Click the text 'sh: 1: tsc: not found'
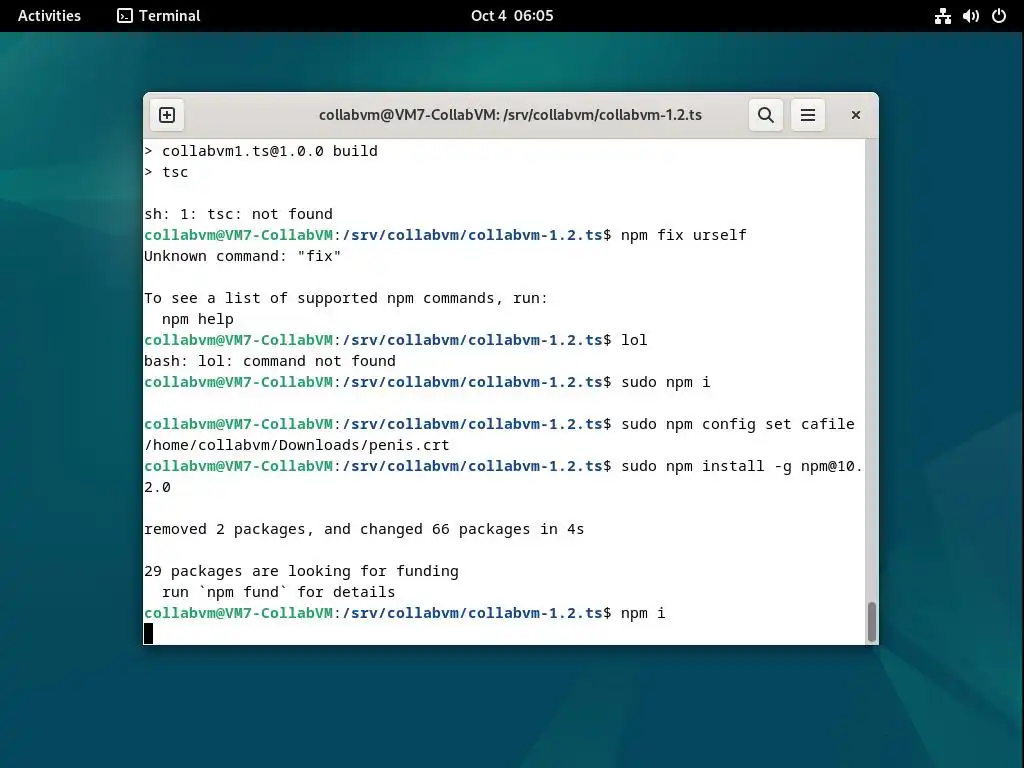Viewport: 1024px width, 768px height. 238,214
